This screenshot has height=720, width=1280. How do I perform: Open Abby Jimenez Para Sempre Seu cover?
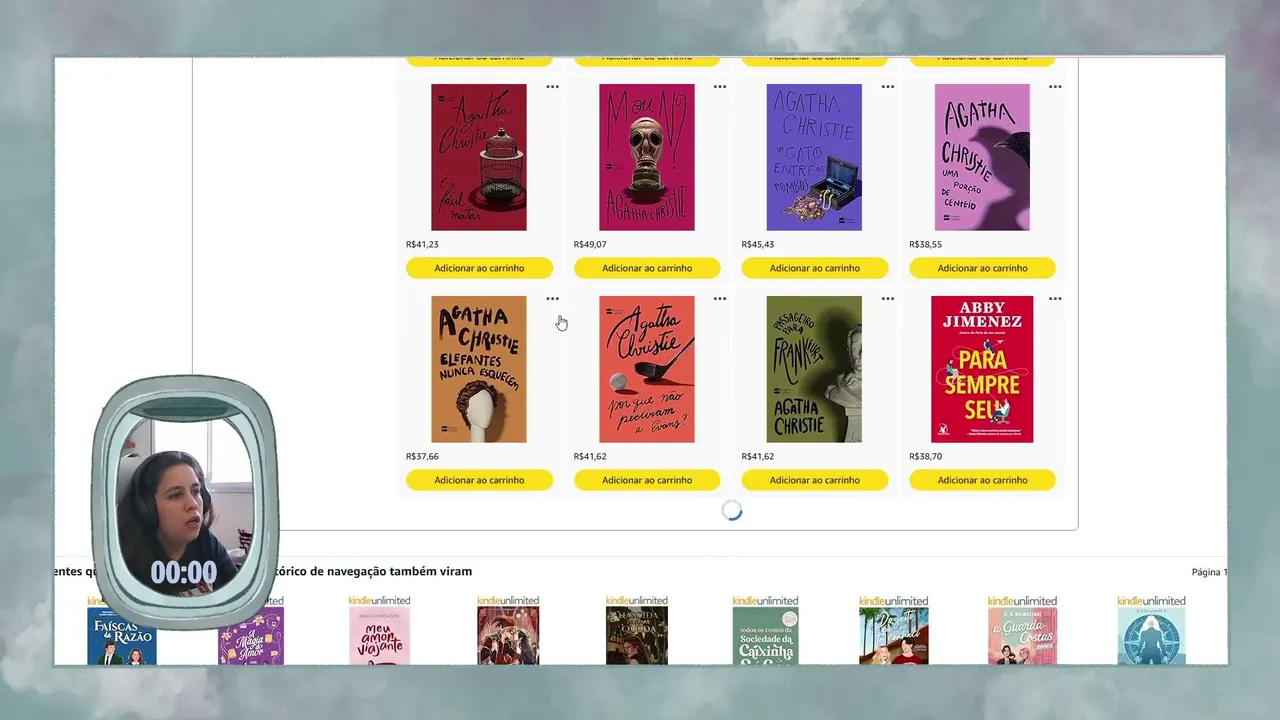point(982,369)
